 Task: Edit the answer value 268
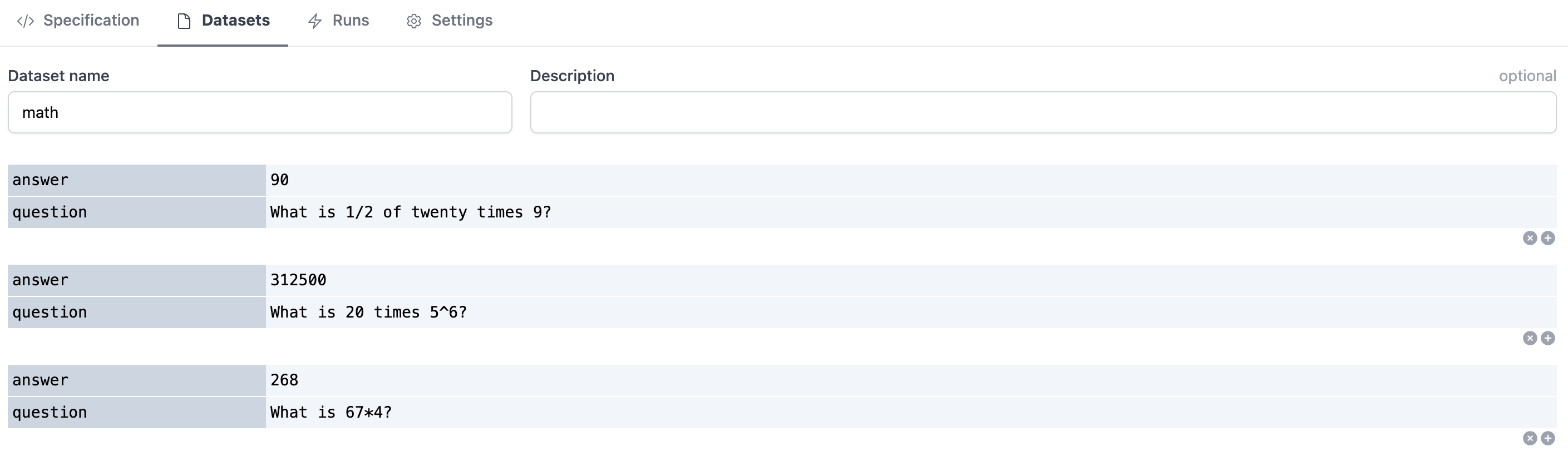point(910,380)
